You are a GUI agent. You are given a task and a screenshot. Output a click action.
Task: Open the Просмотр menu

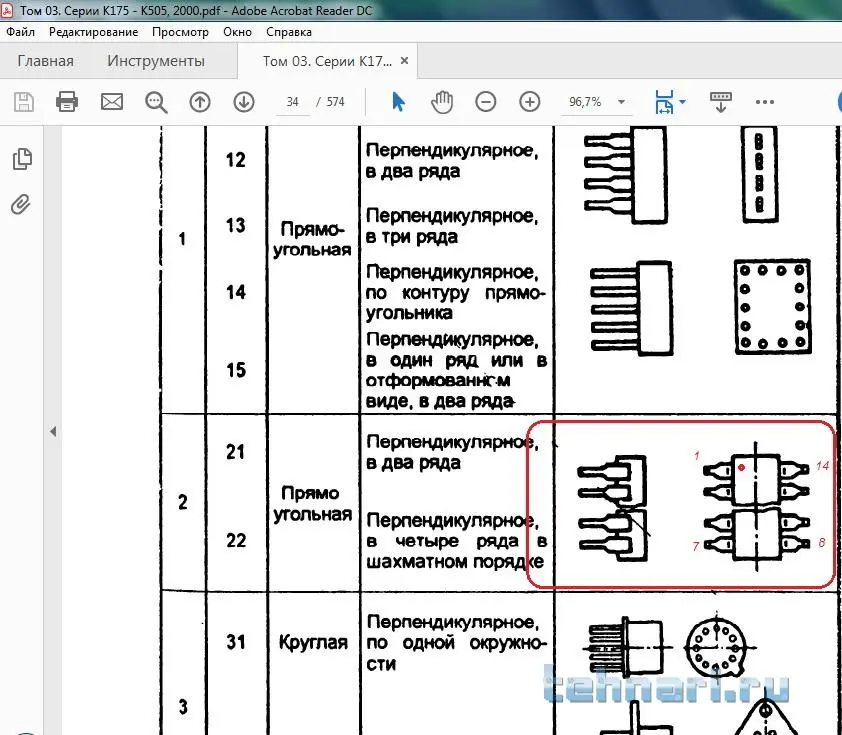pyautogui.click(x=180, y=32)
